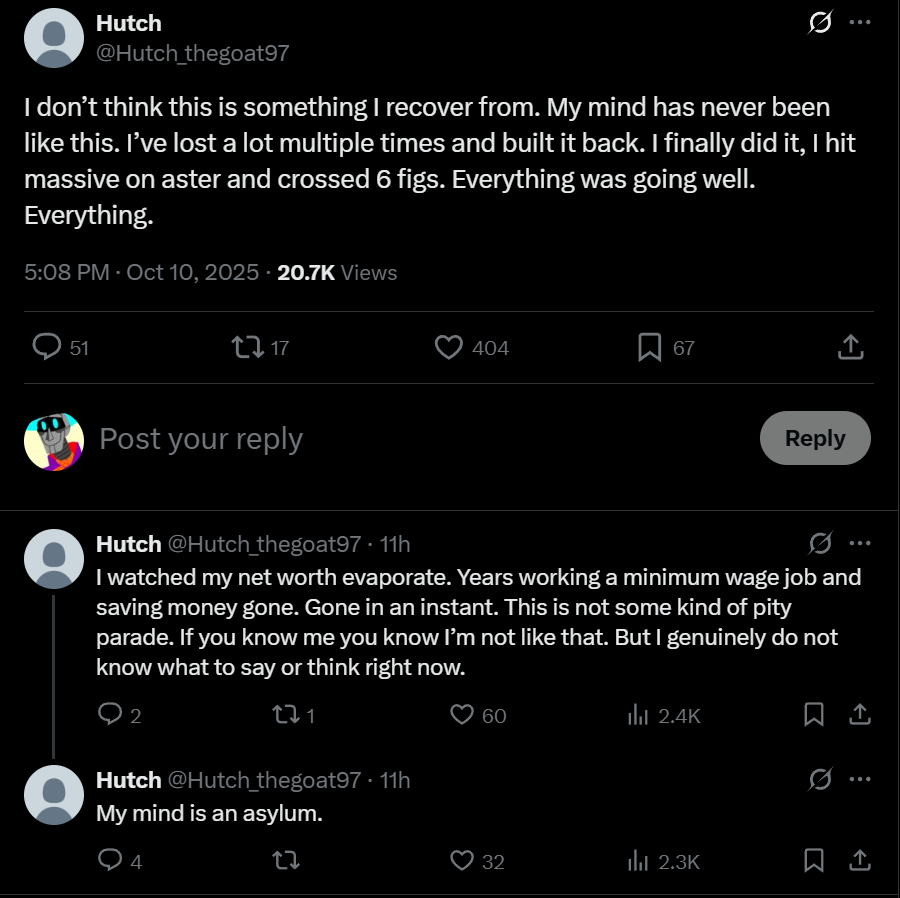
Task: Repost the main Hutch post
Action: click(x=245, y=347)
